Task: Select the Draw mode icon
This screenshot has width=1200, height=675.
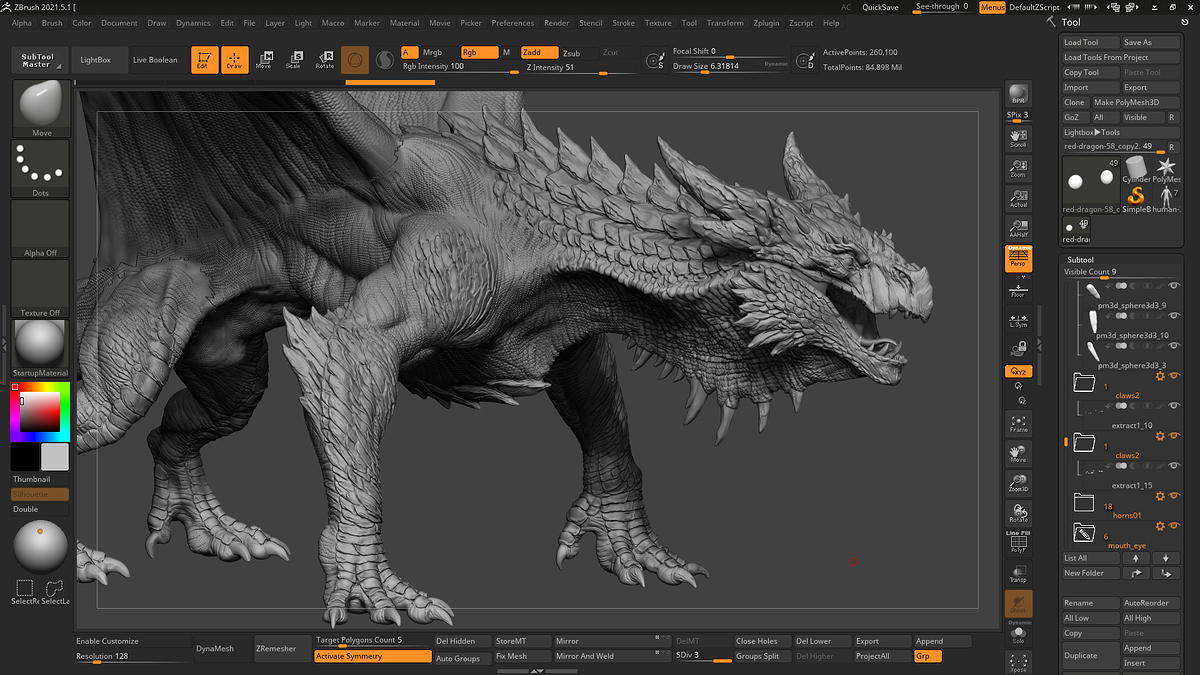Action: pyautogui.click(x=234, y=60)
